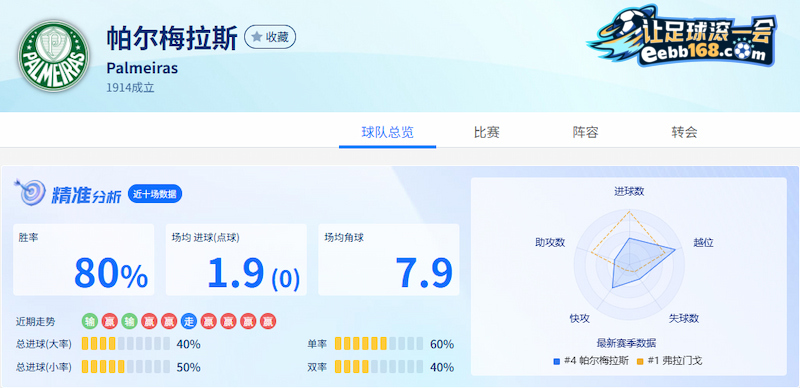Select the 近十场数据 filter pill
The image size is (800, 388).
point(155,195)
